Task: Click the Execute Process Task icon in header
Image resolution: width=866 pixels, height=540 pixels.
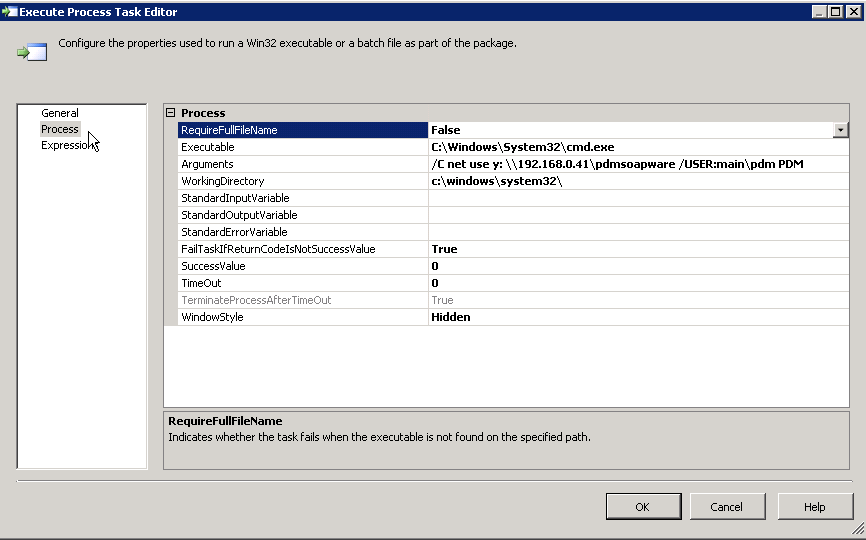Action: [31, 51]
